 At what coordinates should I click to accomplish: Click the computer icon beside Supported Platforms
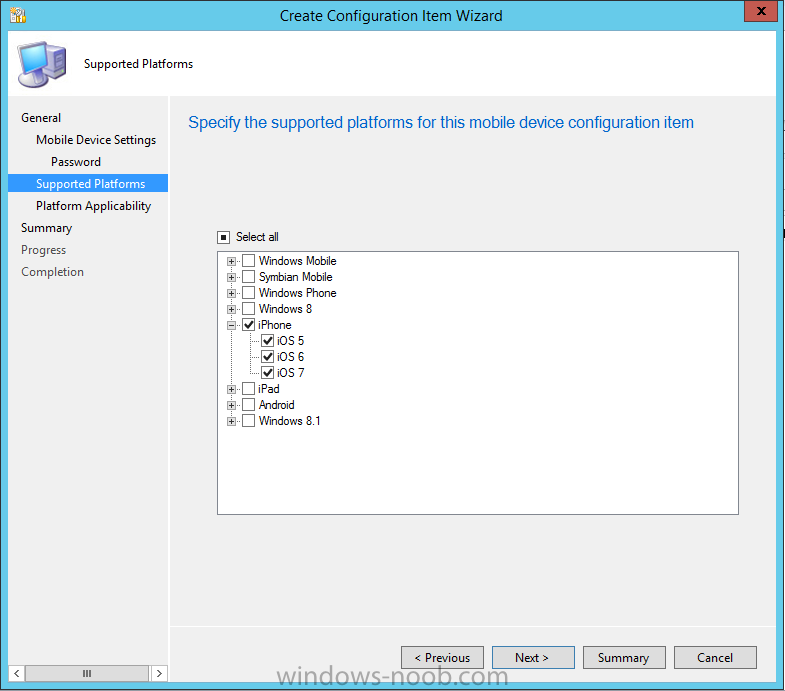[x=42, y=64]
